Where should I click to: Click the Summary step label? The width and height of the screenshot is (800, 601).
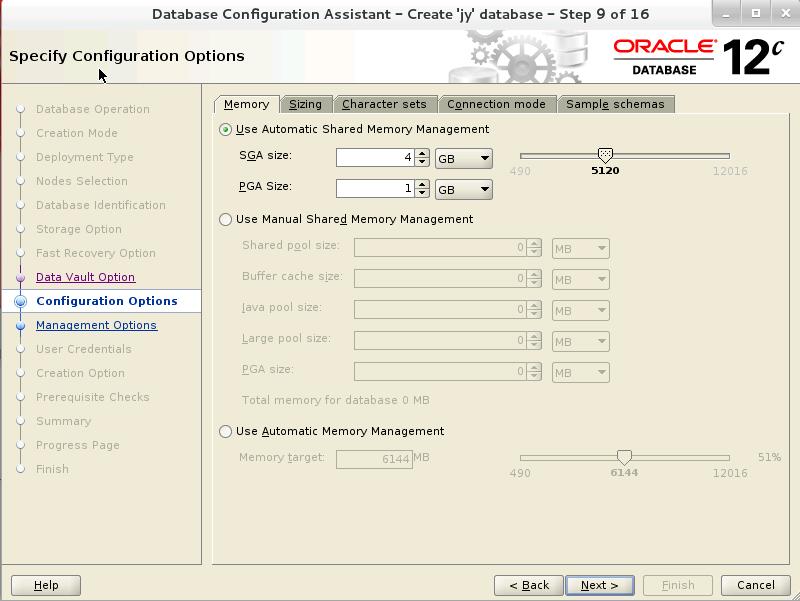[64, 421]
